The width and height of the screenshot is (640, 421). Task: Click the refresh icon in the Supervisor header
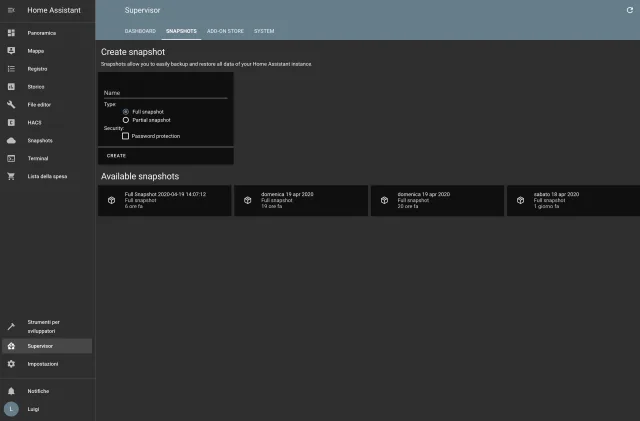tap(629, 10)
